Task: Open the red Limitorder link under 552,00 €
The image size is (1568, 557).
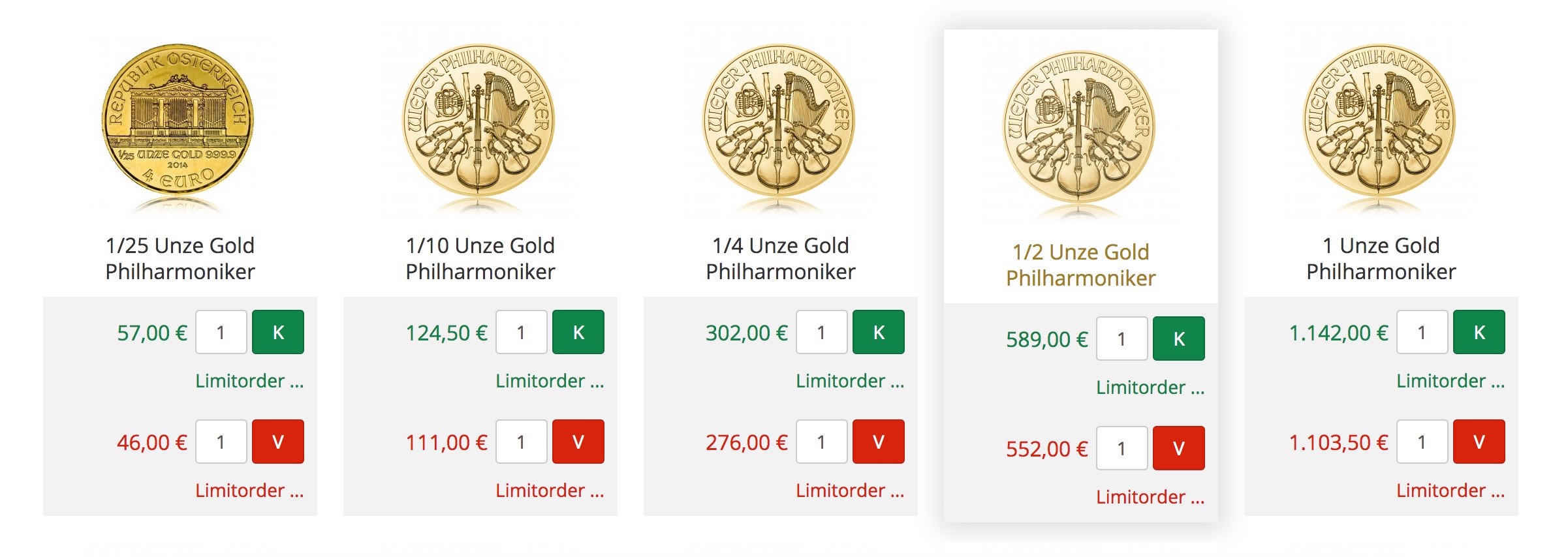Action: [1150, 497]
